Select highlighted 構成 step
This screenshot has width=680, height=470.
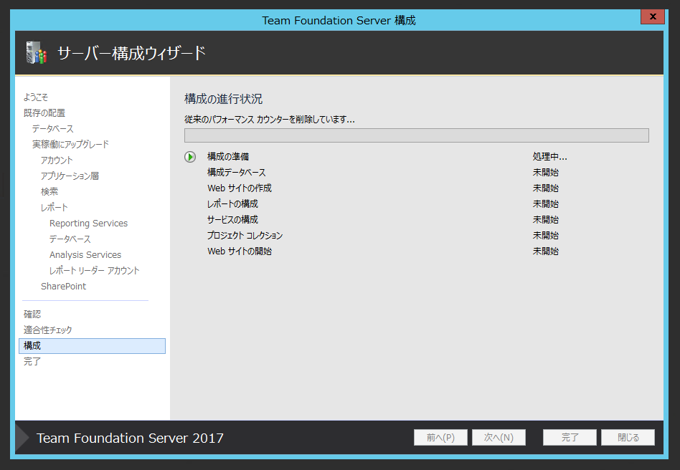click(92, 346)
